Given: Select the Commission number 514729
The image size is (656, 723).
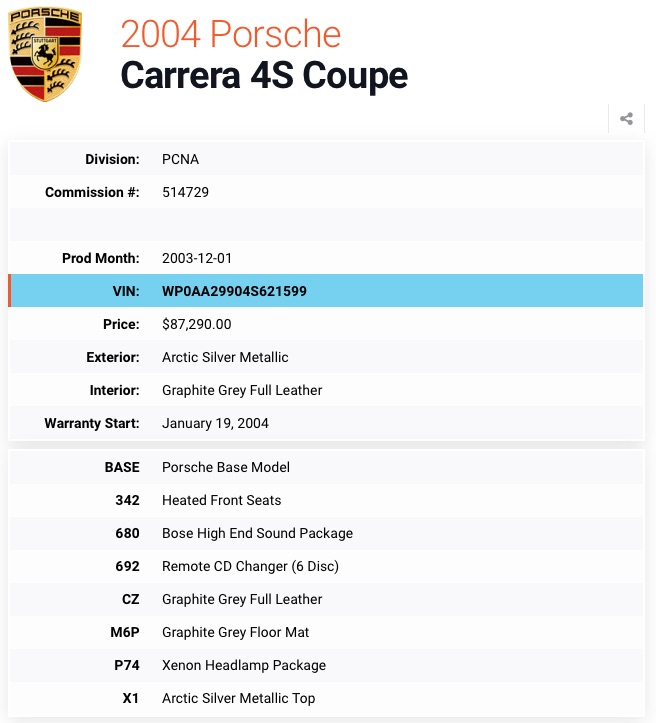Looking at the screenshot, I should [185, 192].
